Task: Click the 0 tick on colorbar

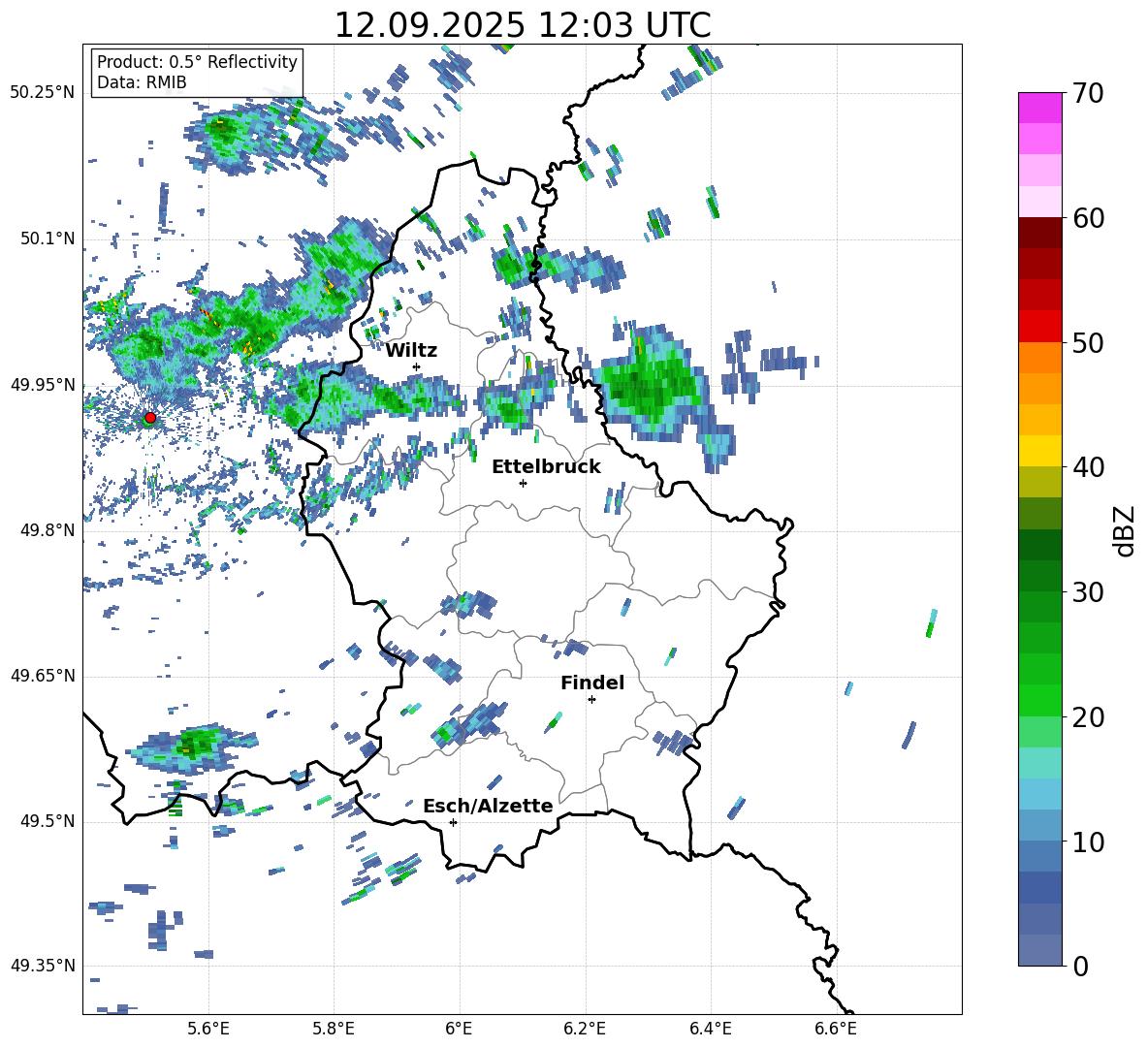Action: click(1080, 966)
